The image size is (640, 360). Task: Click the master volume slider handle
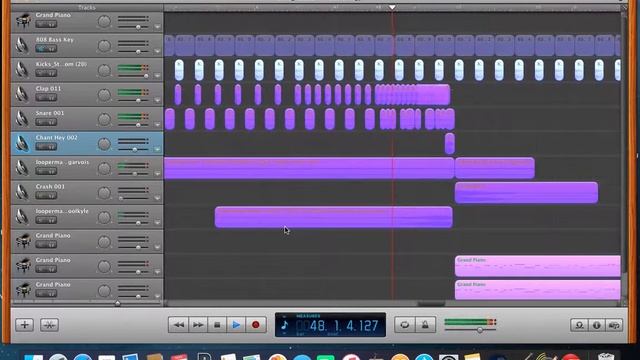point(480,329)
